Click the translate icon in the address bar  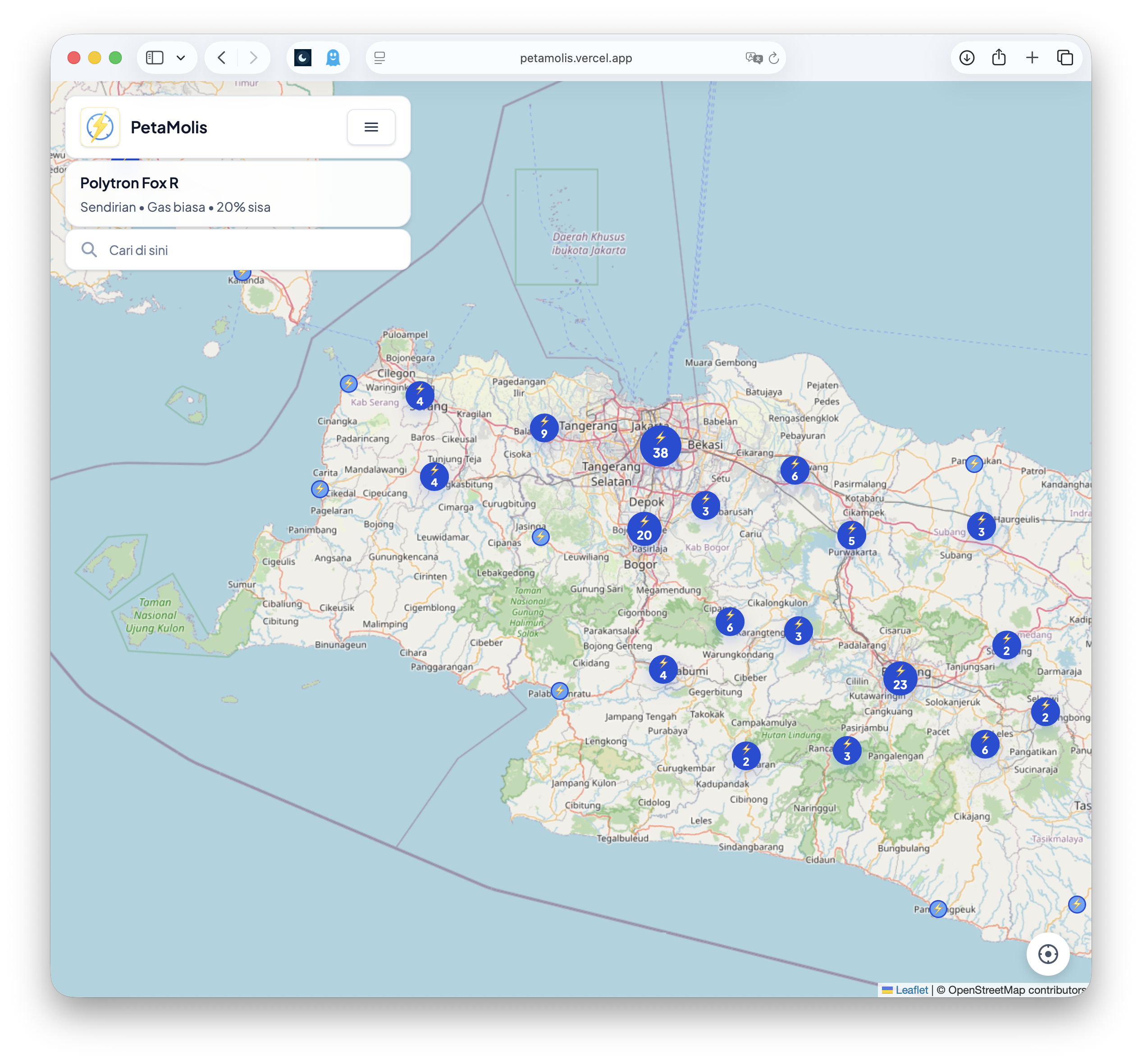tap(754, 58)
